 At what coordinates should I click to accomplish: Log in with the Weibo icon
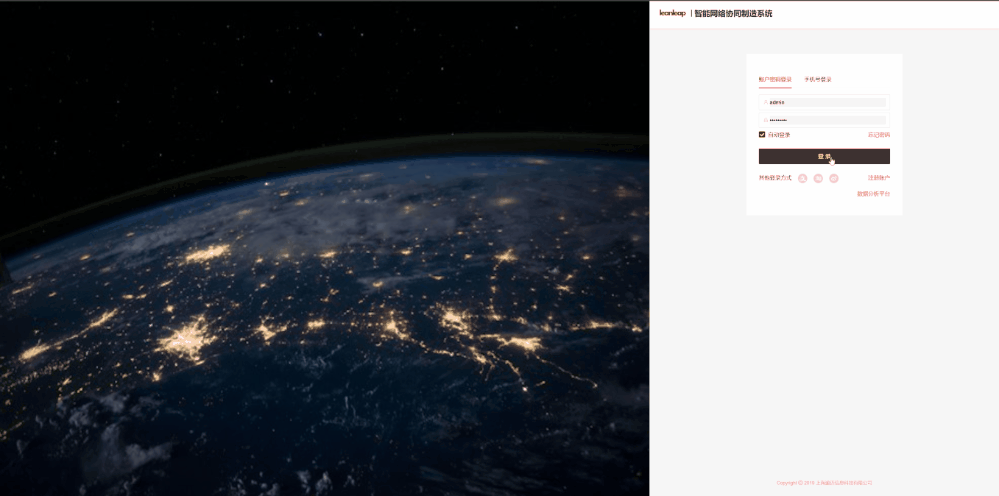click(x=834, y=178)
